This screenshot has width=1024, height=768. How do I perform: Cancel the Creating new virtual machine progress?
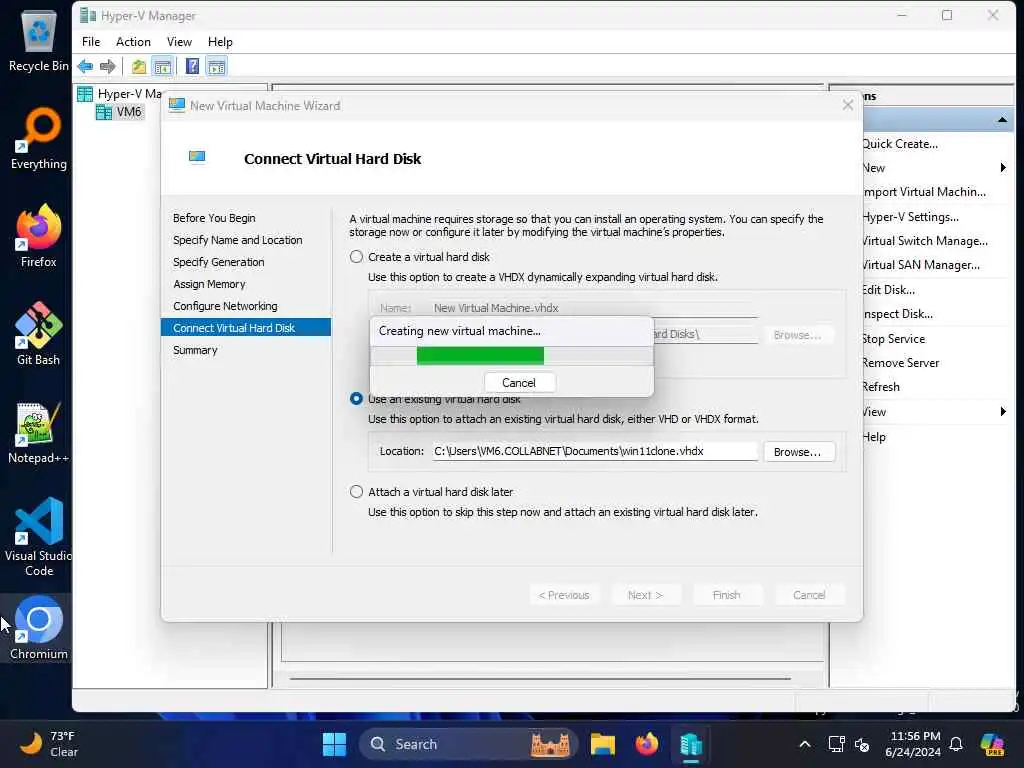click(519, 383)
